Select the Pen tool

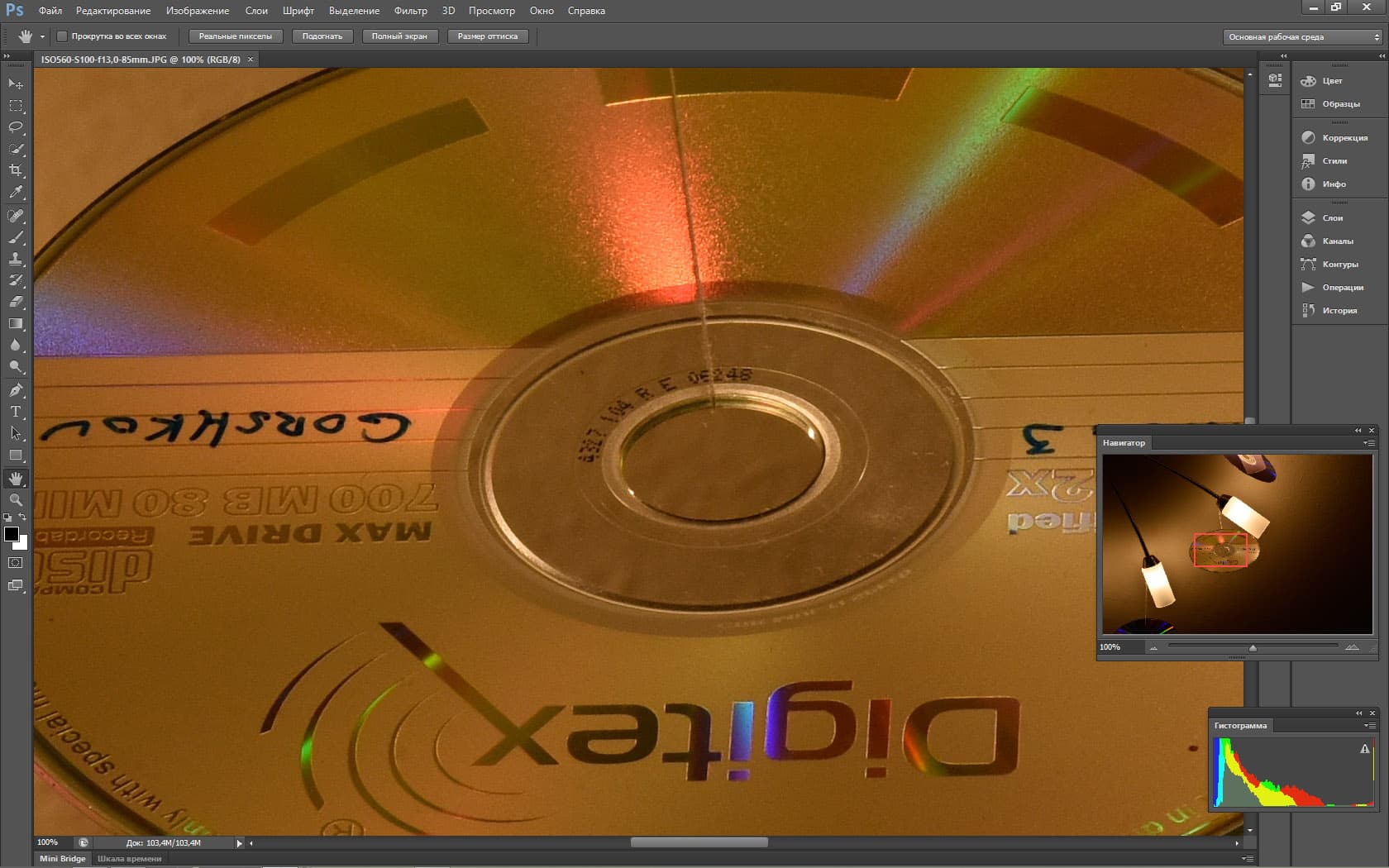[x=16, y=390]
